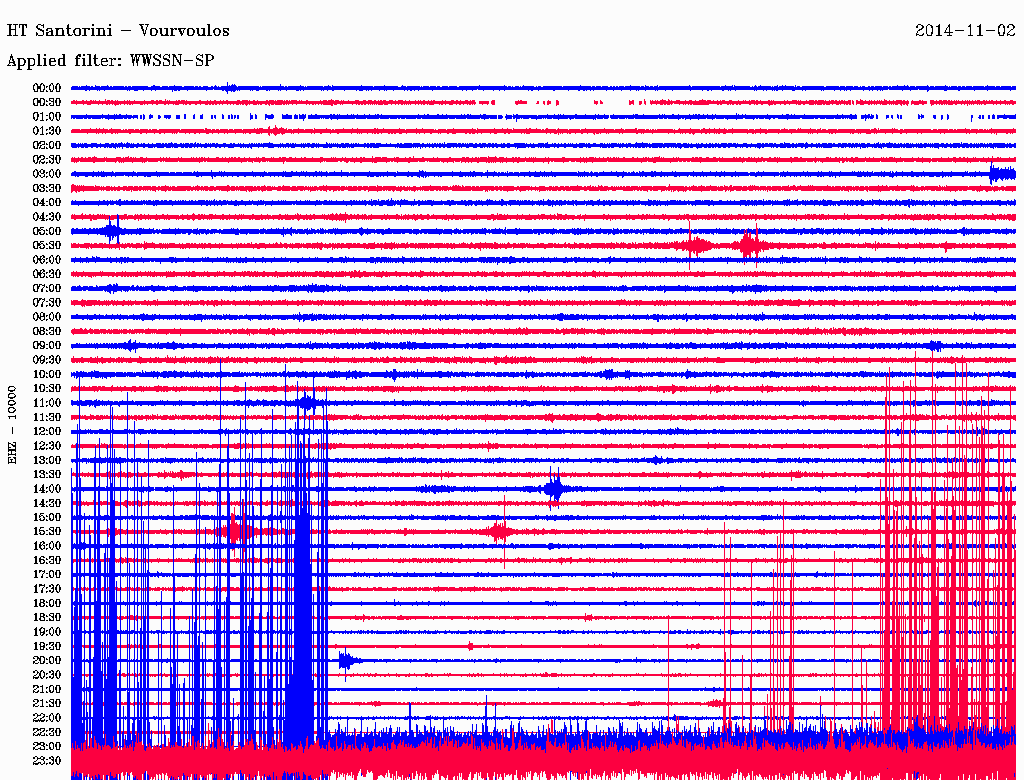Click the 'Applied filter: WWSSN-SP' text
The width and height of the screenshot is (1024, 780).
pos(110,61)
